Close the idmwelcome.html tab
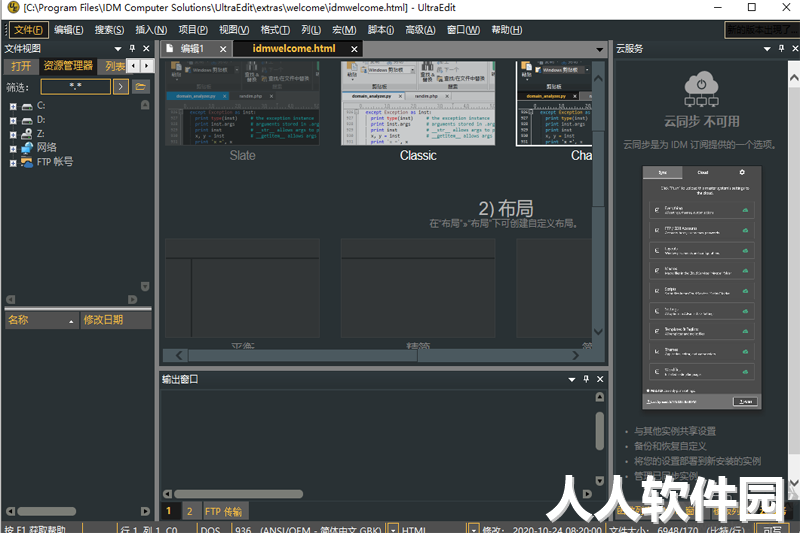 pyautogui.click(x=354, y=49)
